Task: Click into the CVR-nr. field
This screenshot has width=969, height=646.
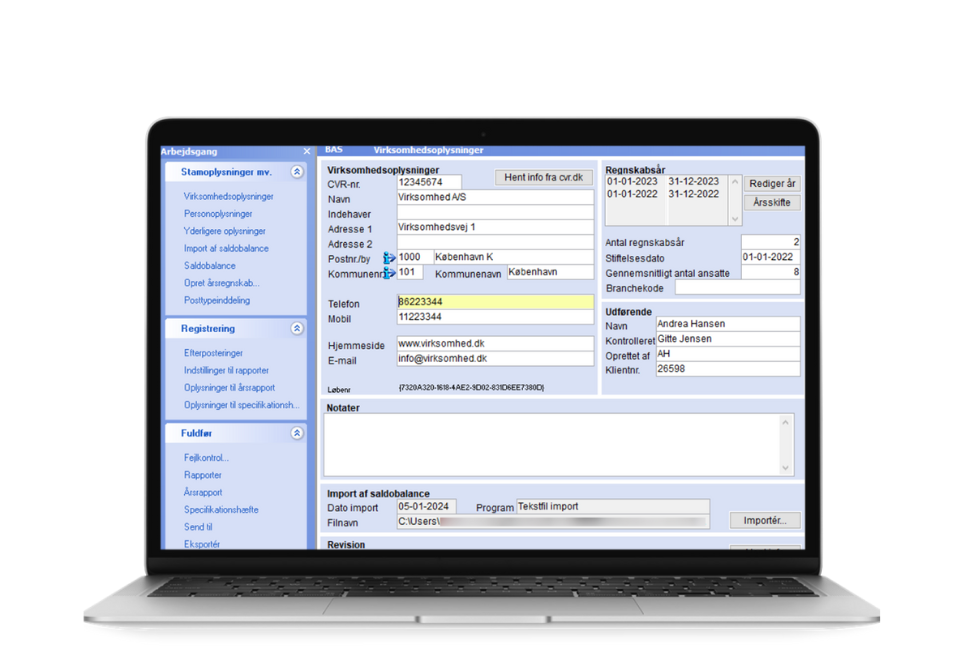Action: 429,182
